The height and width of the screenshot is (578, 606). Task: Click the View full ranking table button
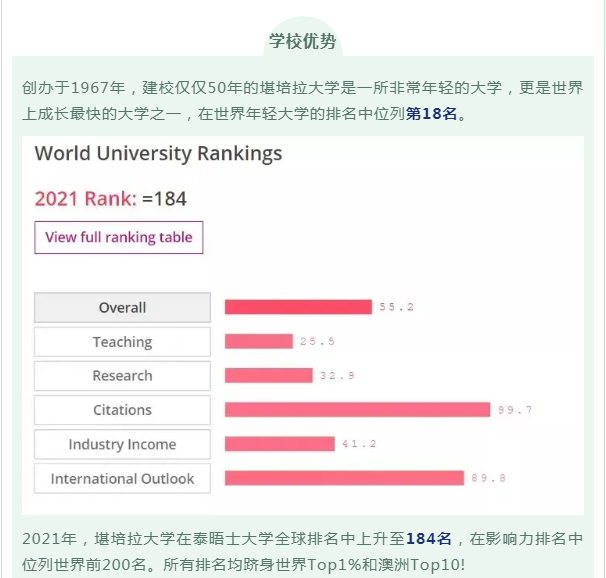pos(119,238)
